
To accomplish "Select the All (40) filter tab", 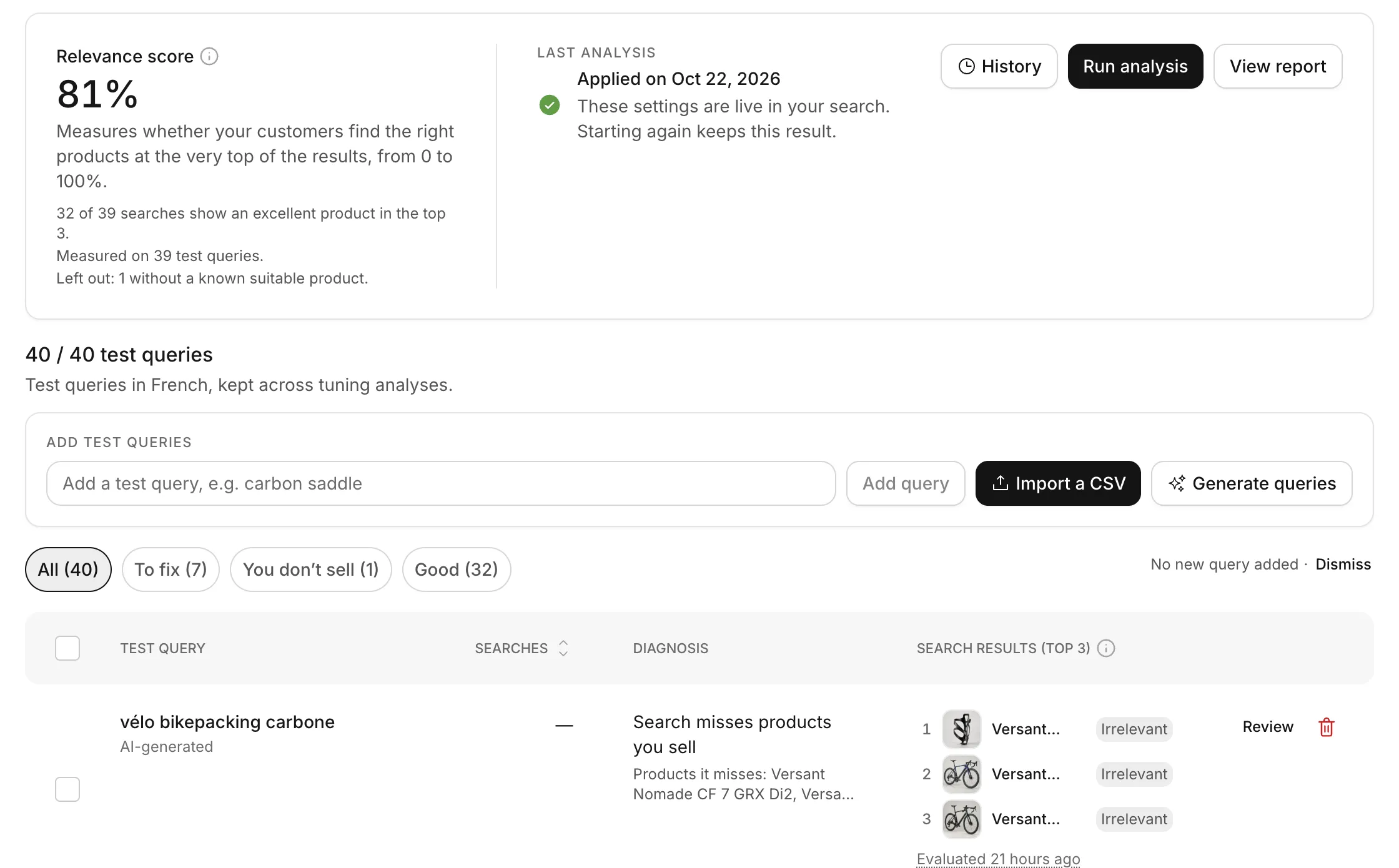I will [x=68, y=570].
